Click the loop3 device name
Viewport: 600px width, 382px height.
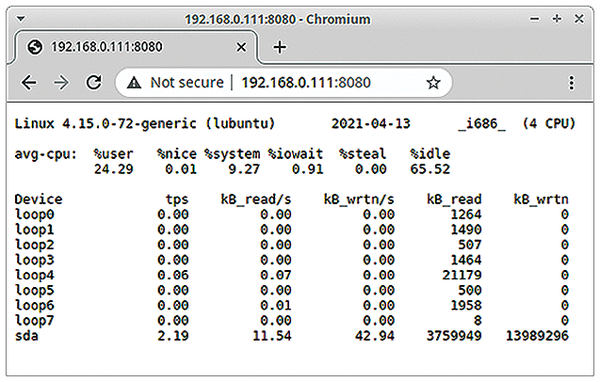point(34,260)
